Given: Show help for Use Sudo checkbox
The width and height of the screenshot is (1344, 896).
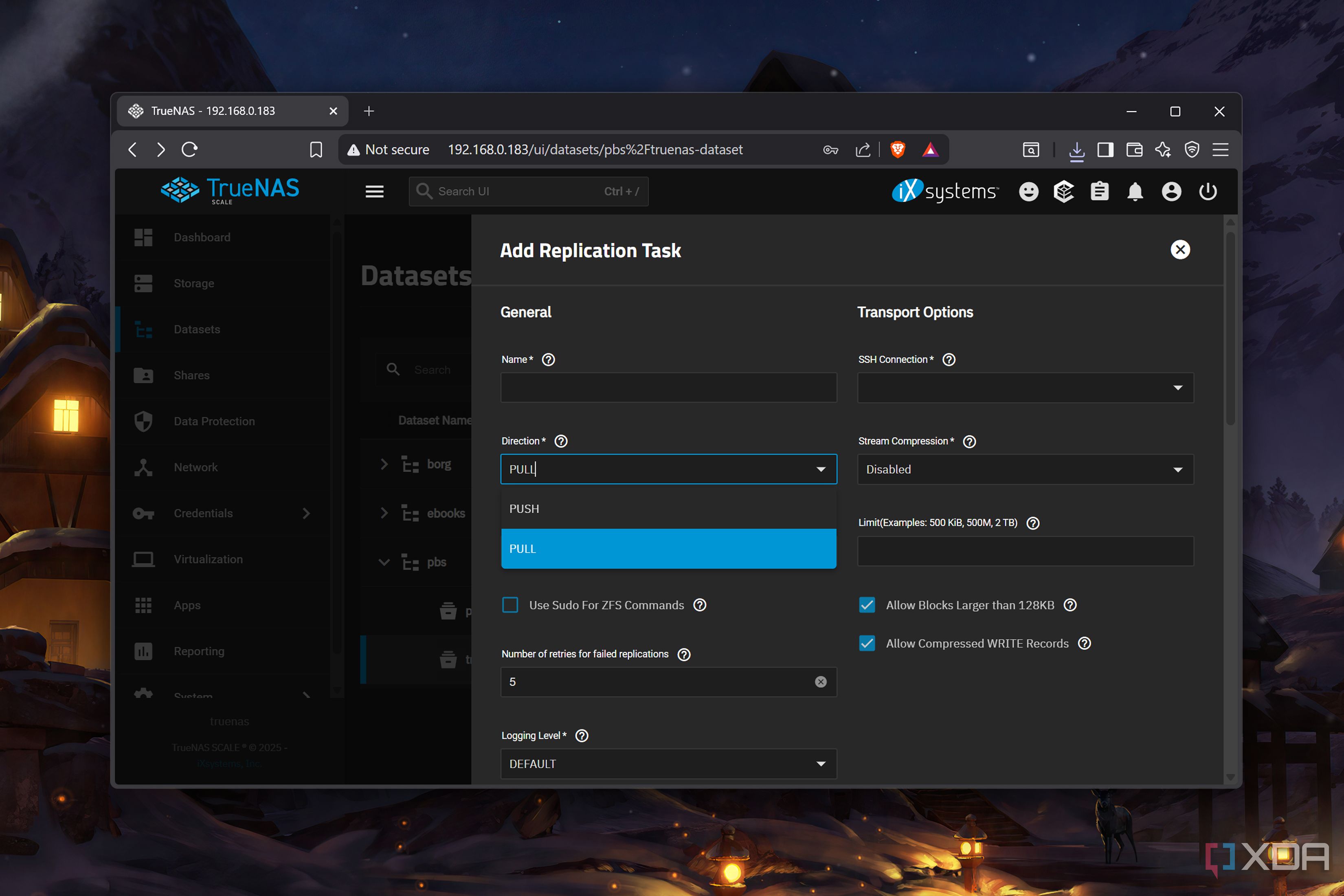Looking at the screenshot, I should click(x=699, y=605).
